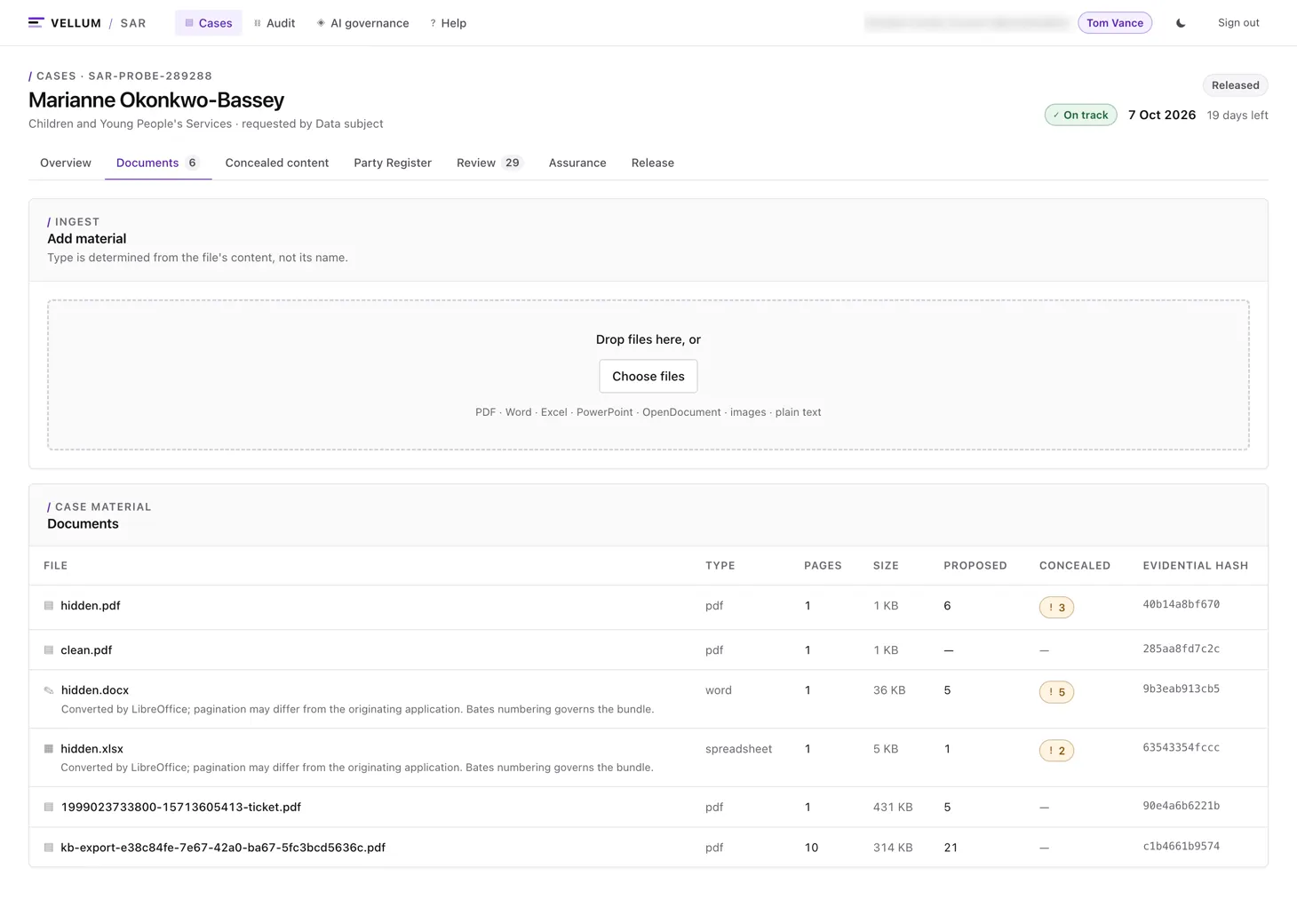This screenshot has width=1297, height=924.
Task: Open concealed warning badge 3 for hidden.pdf
Action: [x=1056, y=608]
